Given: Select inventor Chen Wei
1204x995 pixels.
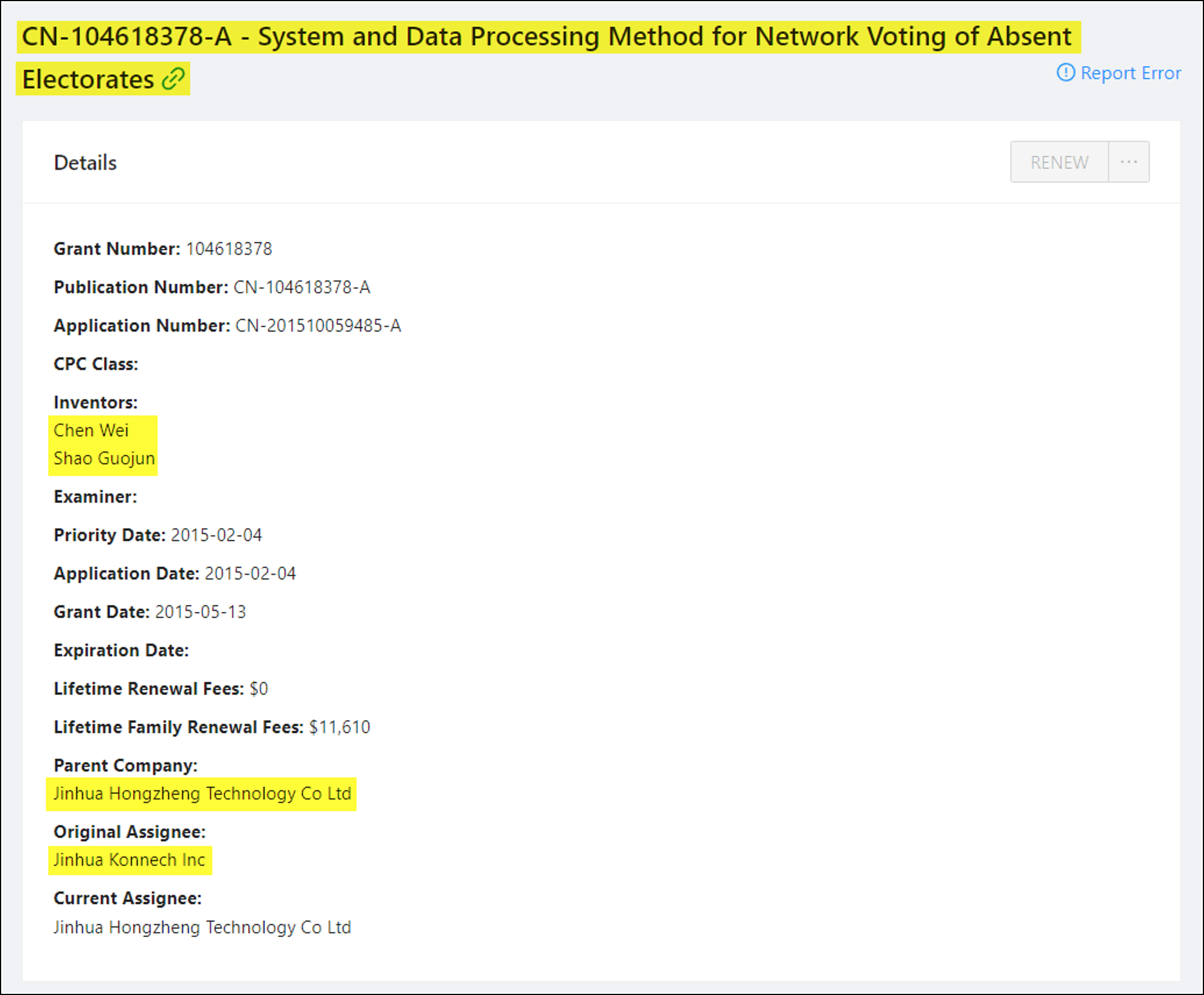Looking at the screenshot, I should [91, 430].
